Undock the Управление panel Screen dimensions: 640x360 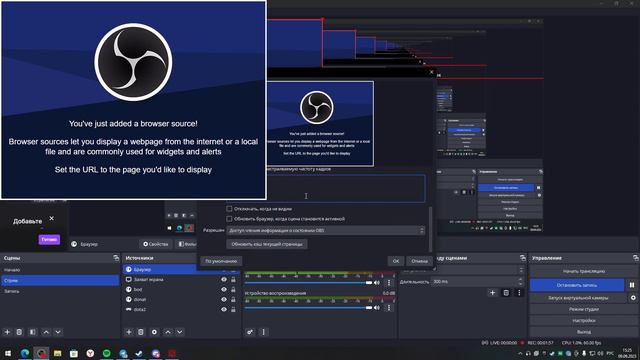tap(636, 258)
